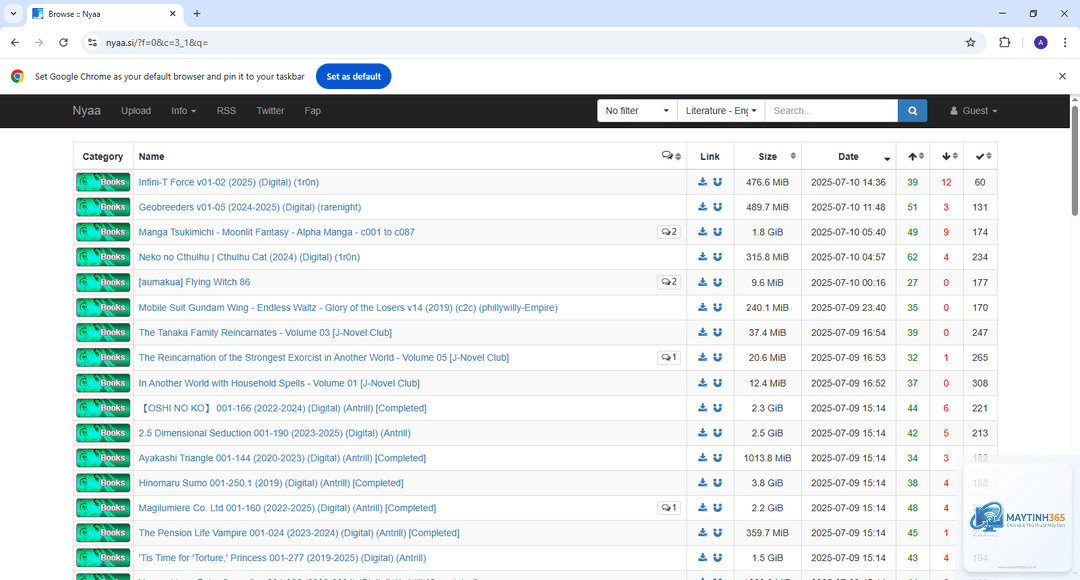Select the Browse :: Nyaa browser tab

coord(103,14)
